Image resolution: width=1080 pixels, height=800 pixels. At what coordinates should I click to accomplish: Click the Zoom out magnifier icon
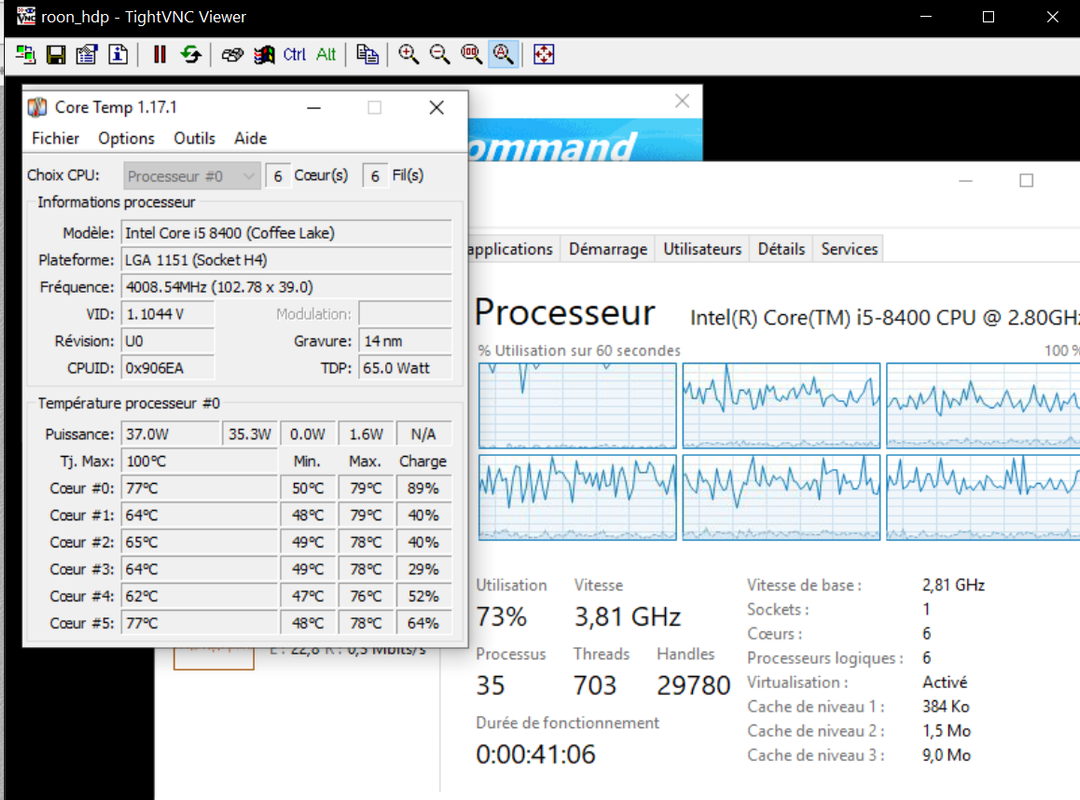[439, 54]
